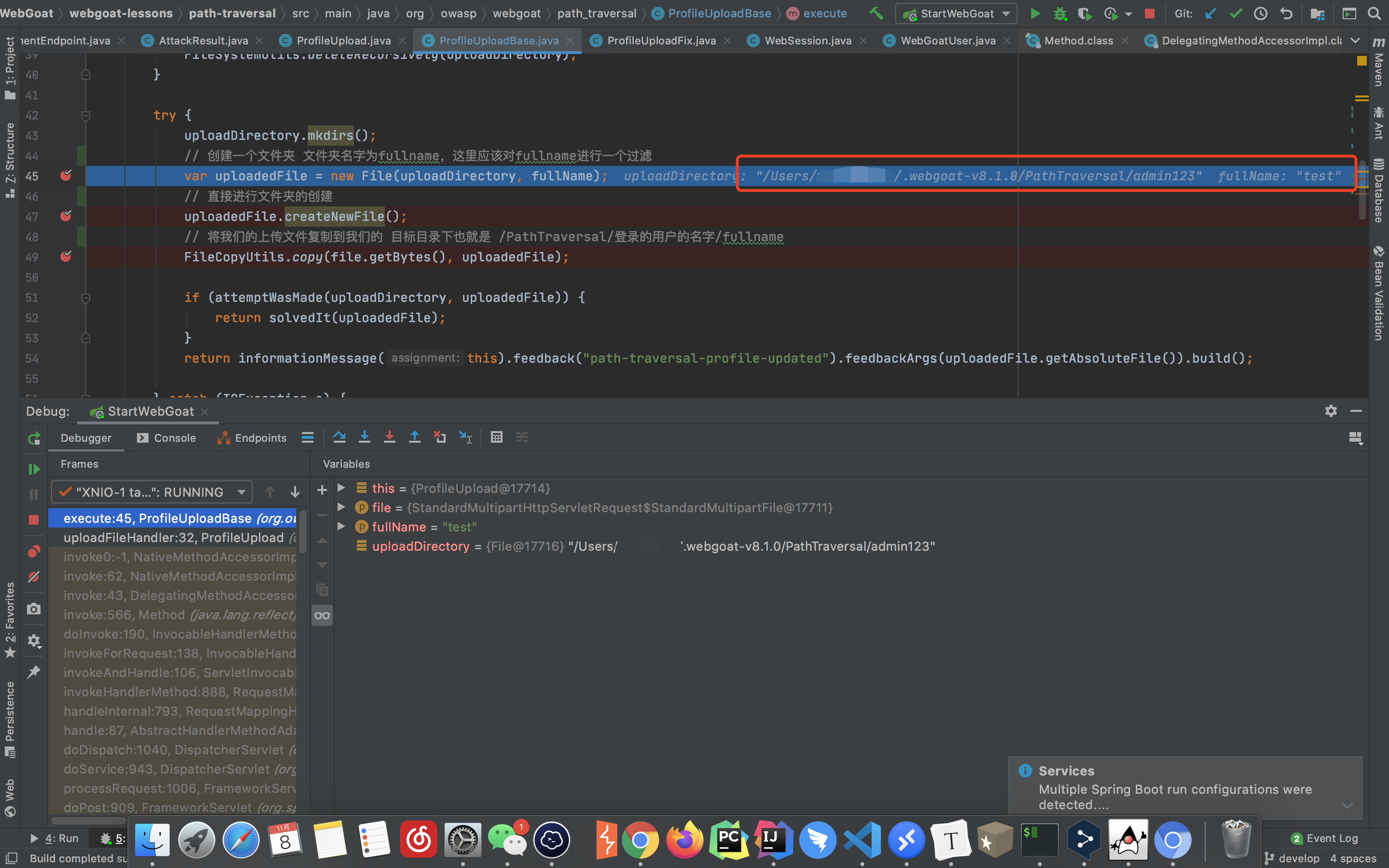Toggle Mute Breakpoints icon

coord(34,576)
